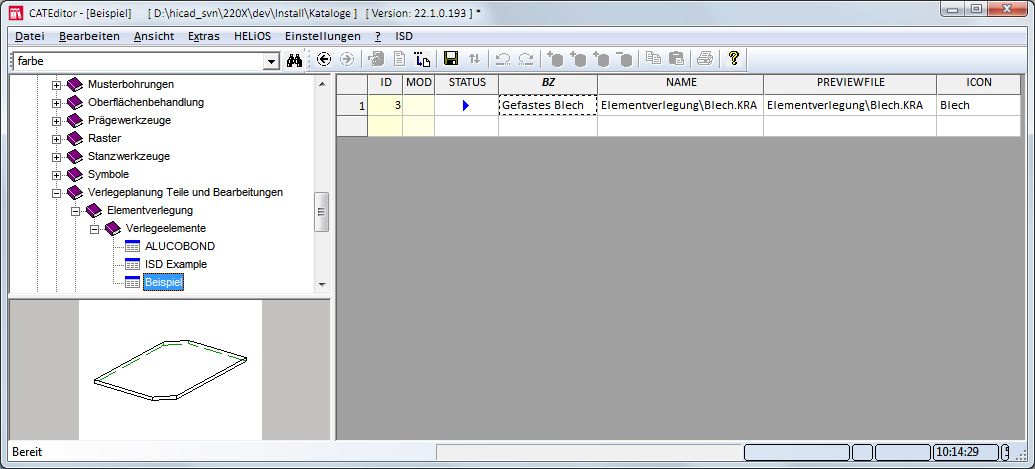
Task: Click the ICON column header
Action: coord(978,84)
